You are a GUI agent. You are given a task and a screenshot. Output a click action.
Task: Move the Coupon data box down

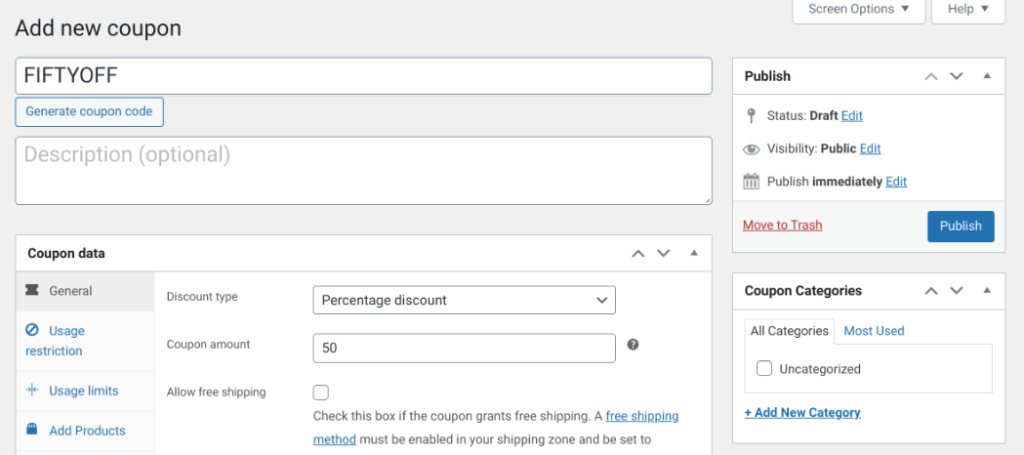click(x=664, y=253)
